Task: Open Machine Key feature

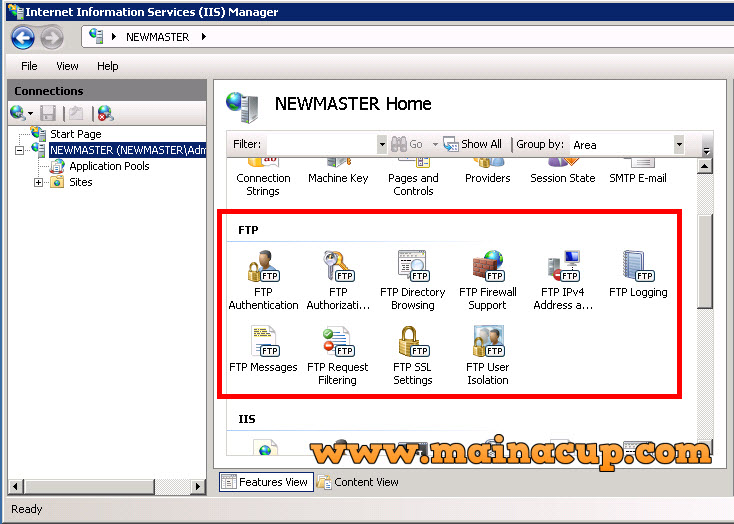Action: coord(338,172)
